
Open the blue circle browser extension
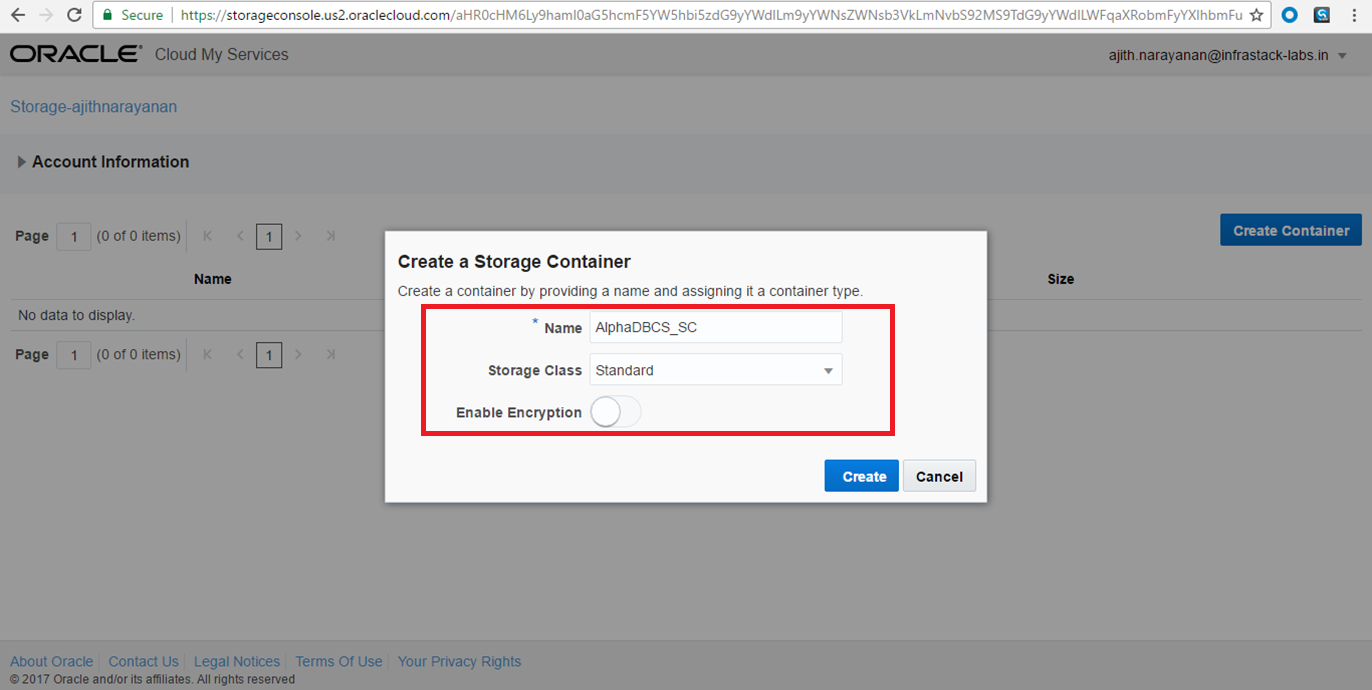(1290, 15)
